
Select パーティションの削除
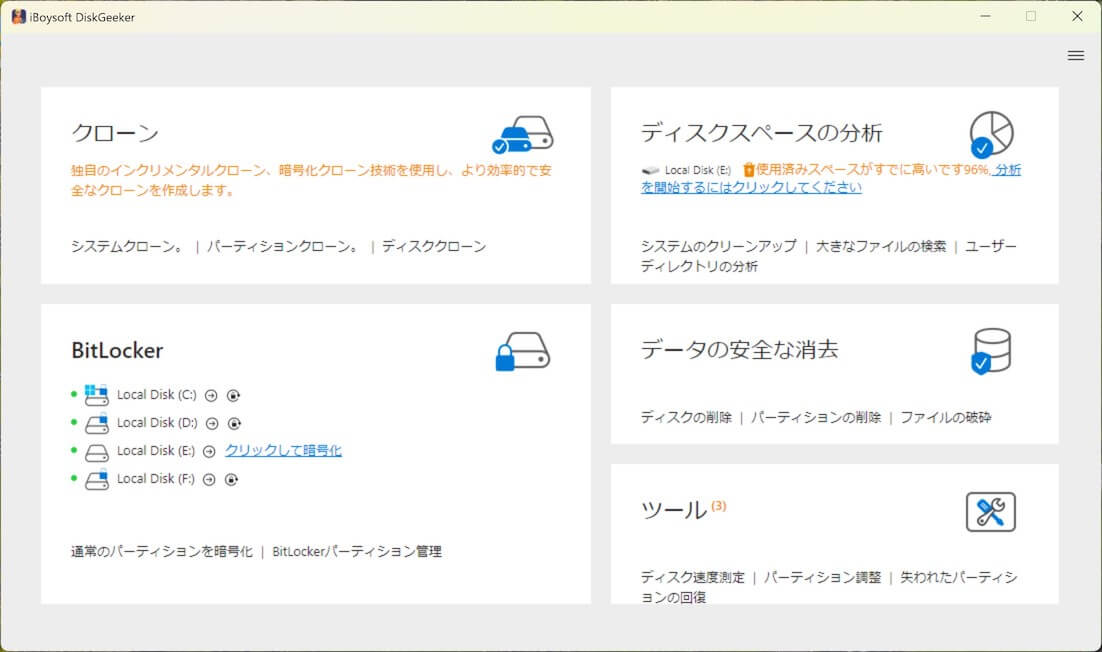tap(815, 417)
